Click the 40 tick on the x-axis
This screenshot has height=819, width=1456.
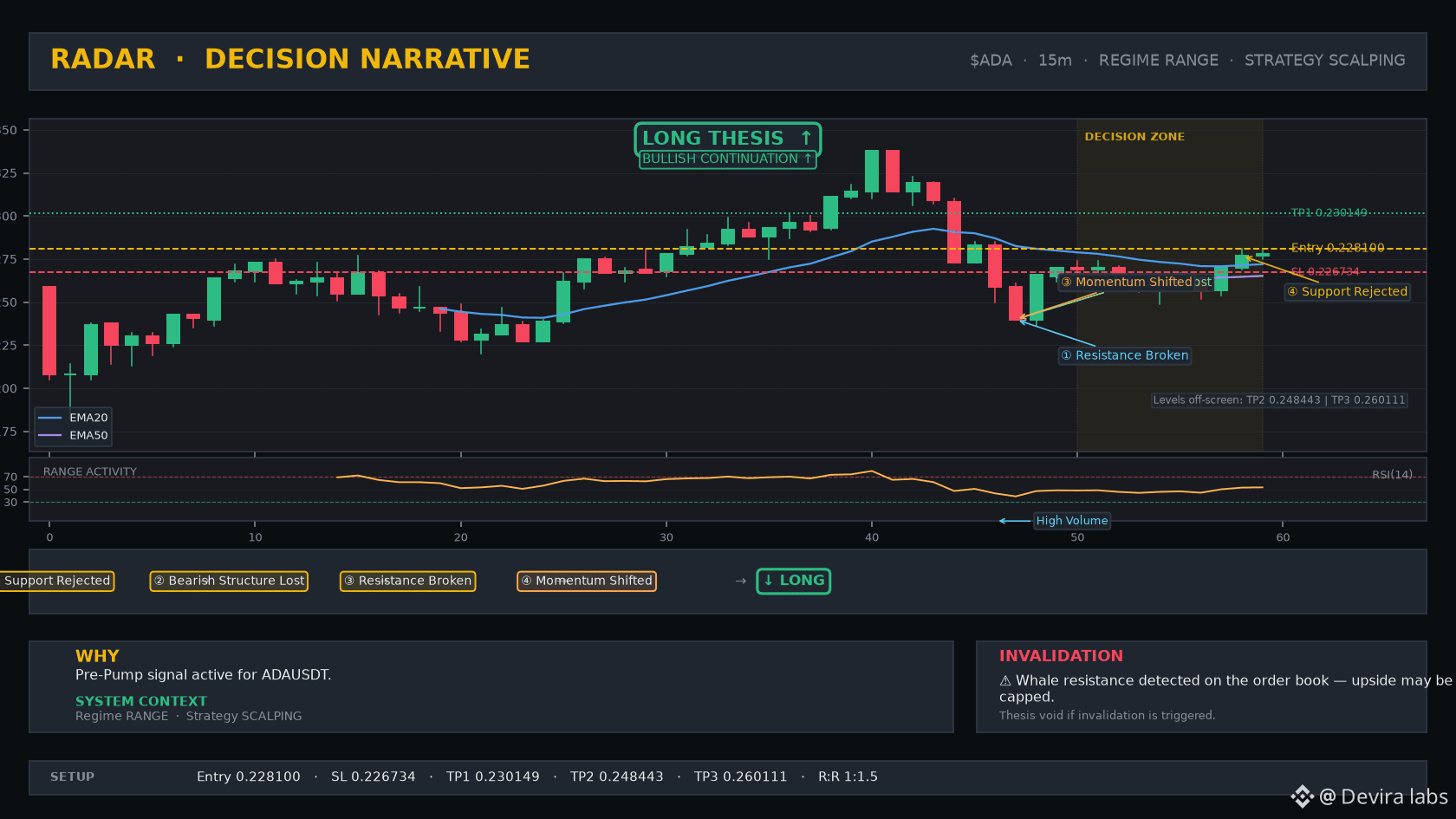coord(872,537)
